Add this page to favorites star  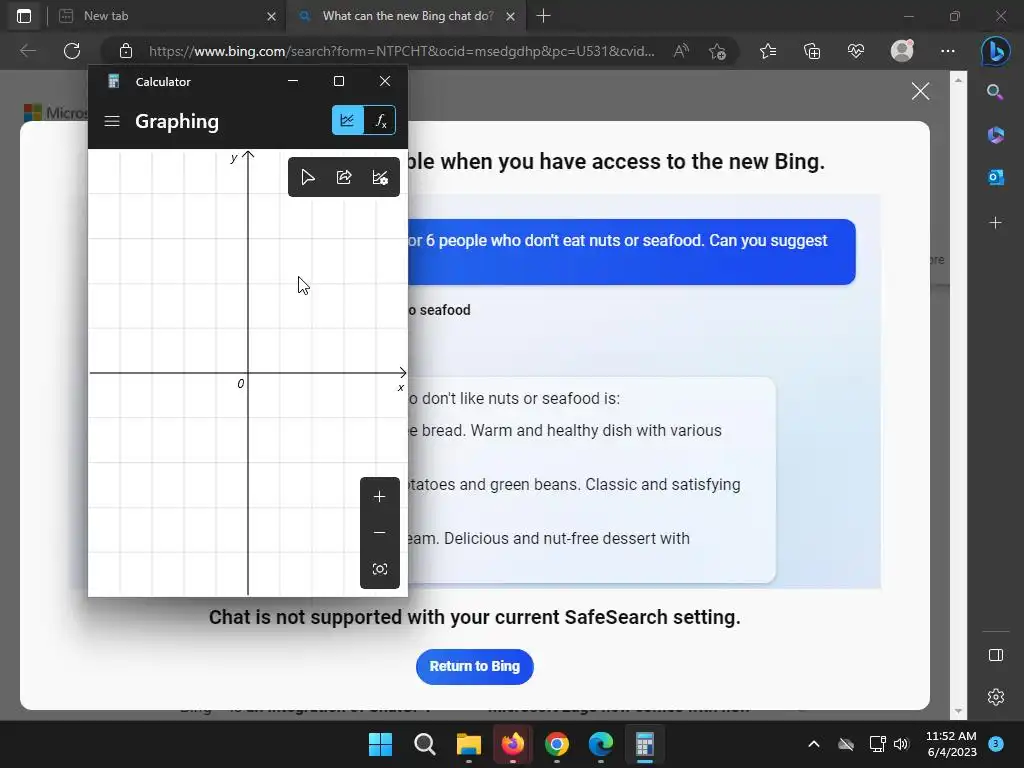pos(717,51)
